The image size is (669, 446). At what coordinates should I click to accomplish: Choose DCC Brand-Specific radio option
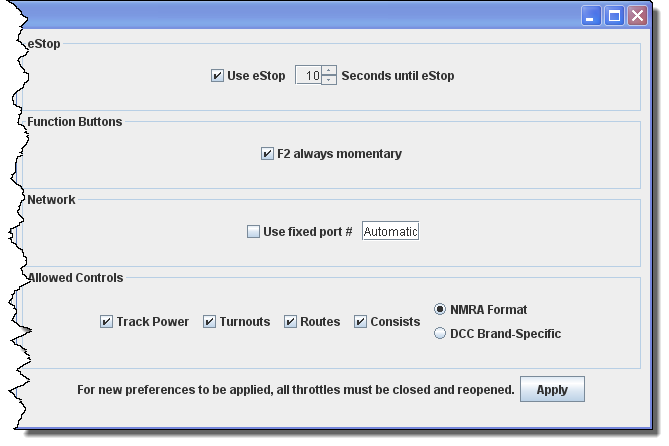[x=440, y=334]
